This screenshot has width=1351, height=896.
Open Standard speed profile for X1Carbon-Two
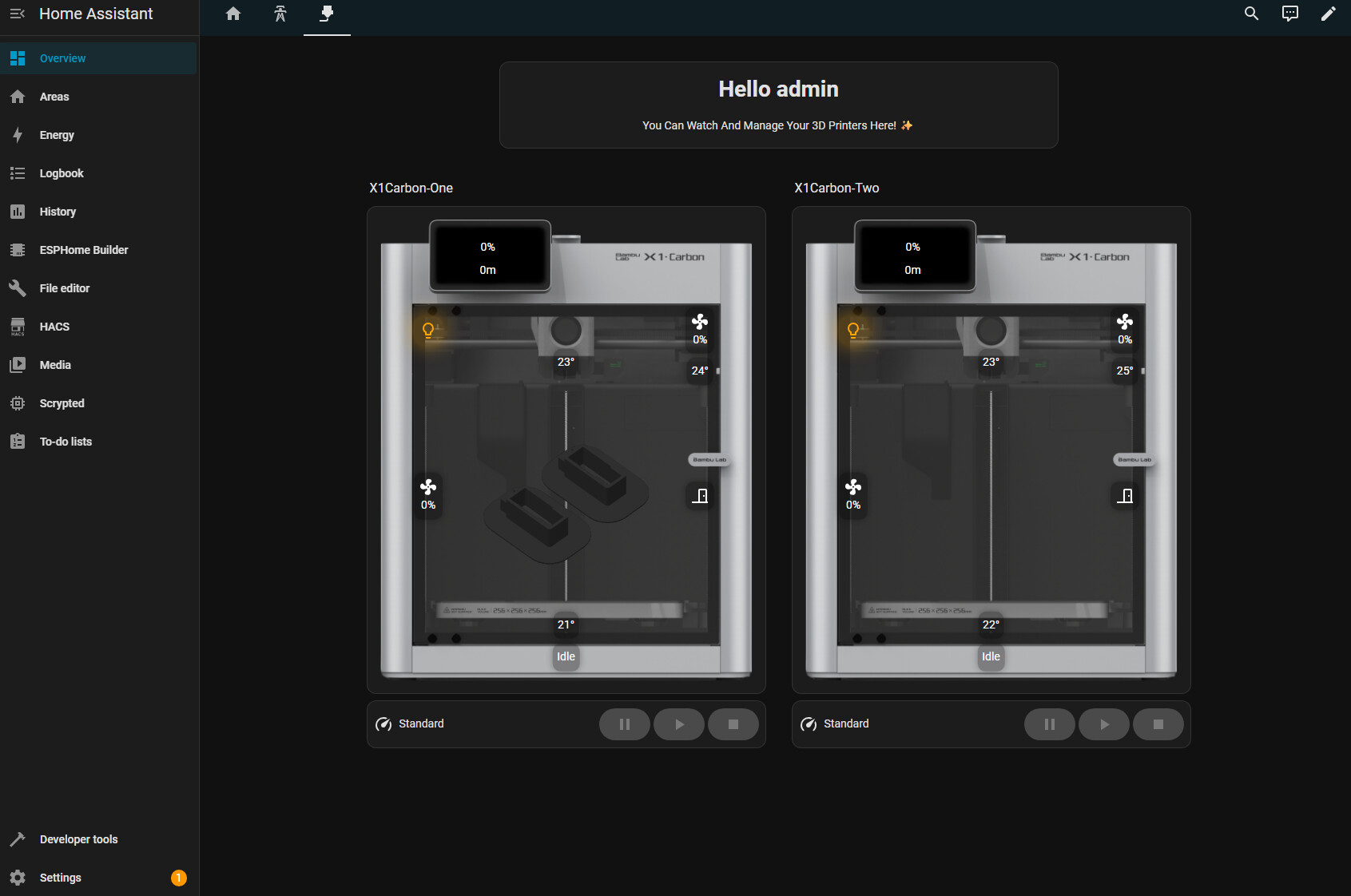(x=836, y=724)
